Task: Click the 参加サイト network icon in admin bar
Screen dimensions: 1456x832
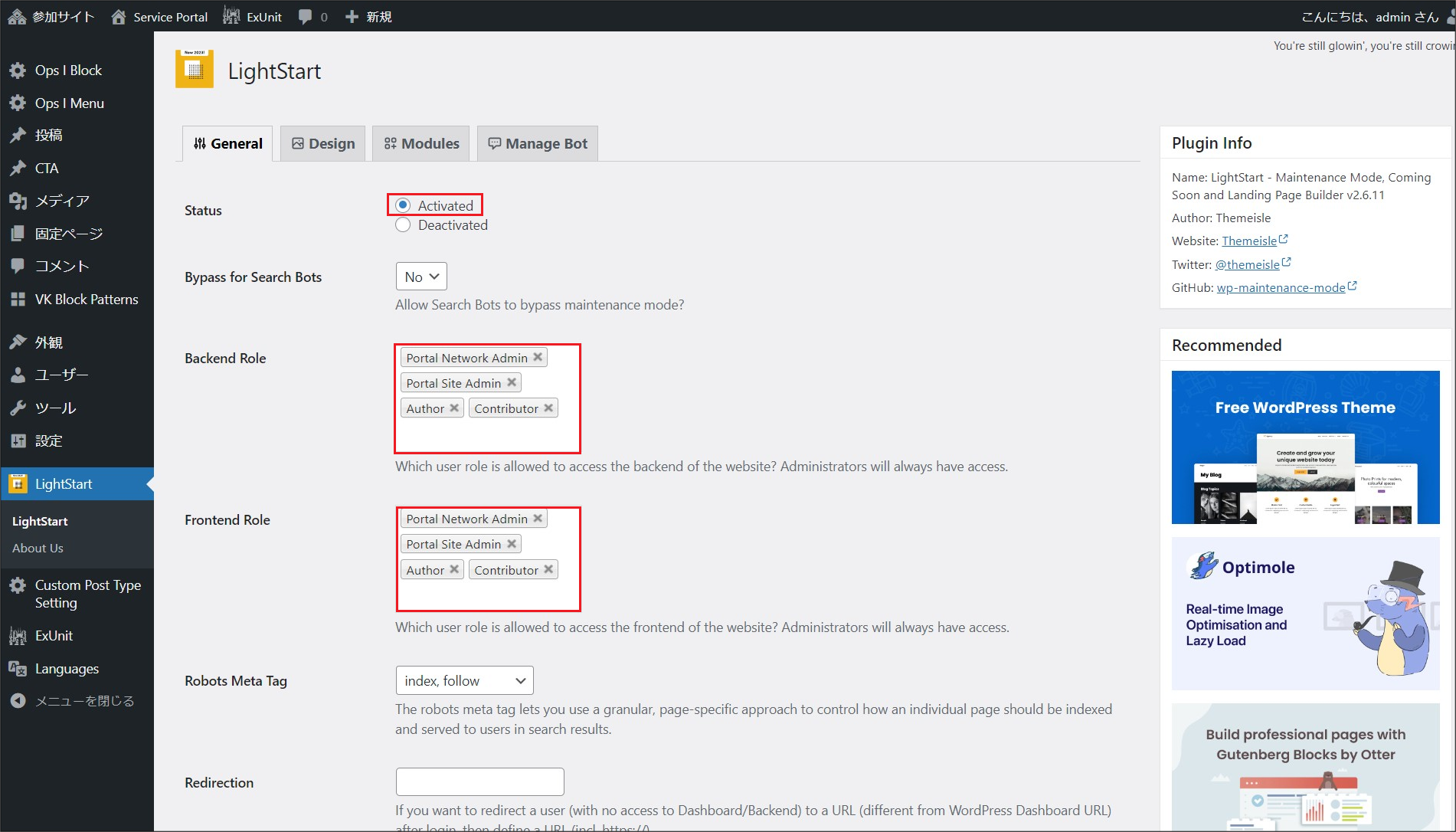Action: coord(17,17)
